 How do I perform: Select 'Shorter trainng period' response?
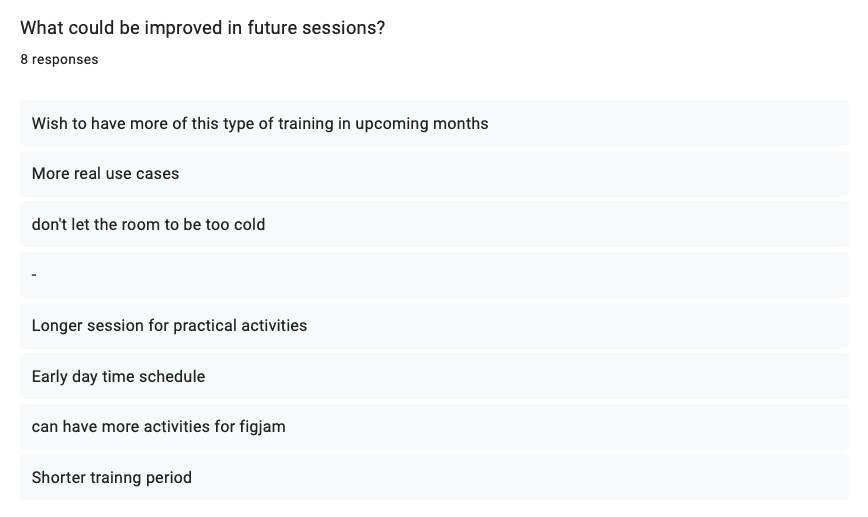[434, 477]
